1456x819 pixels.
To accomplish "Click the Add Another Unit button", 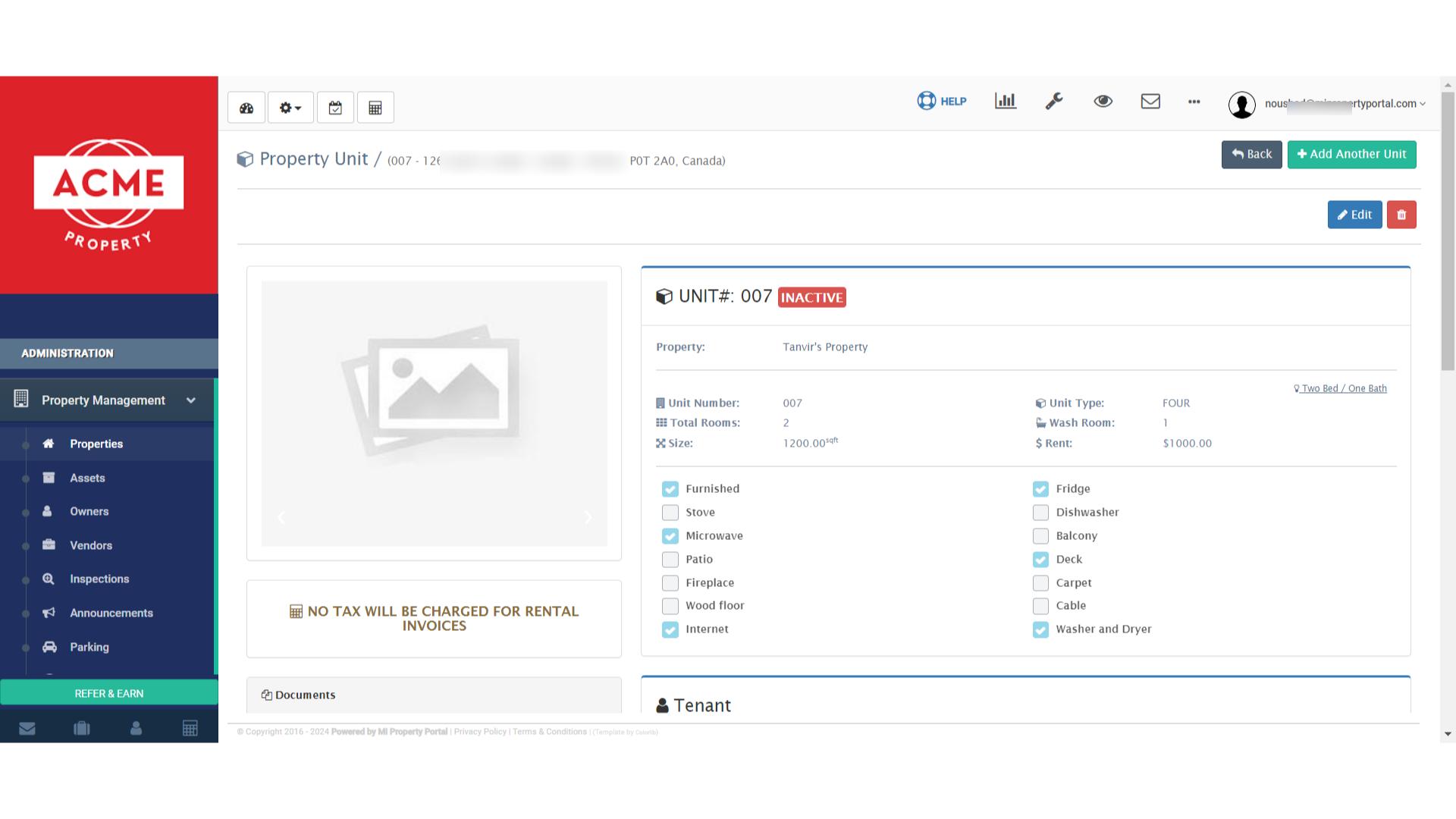I will [1351, 154].
